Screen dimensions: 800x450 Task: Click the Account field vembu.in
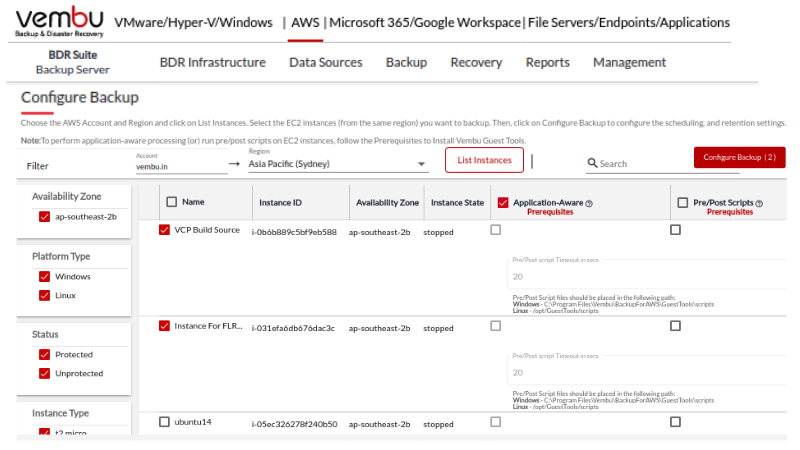[x=175, y=166]
